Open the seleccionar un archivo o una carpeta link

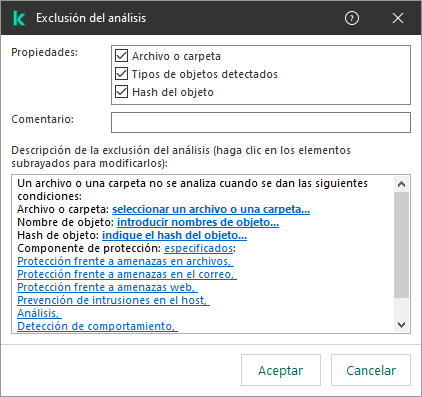tap(211, 209)
